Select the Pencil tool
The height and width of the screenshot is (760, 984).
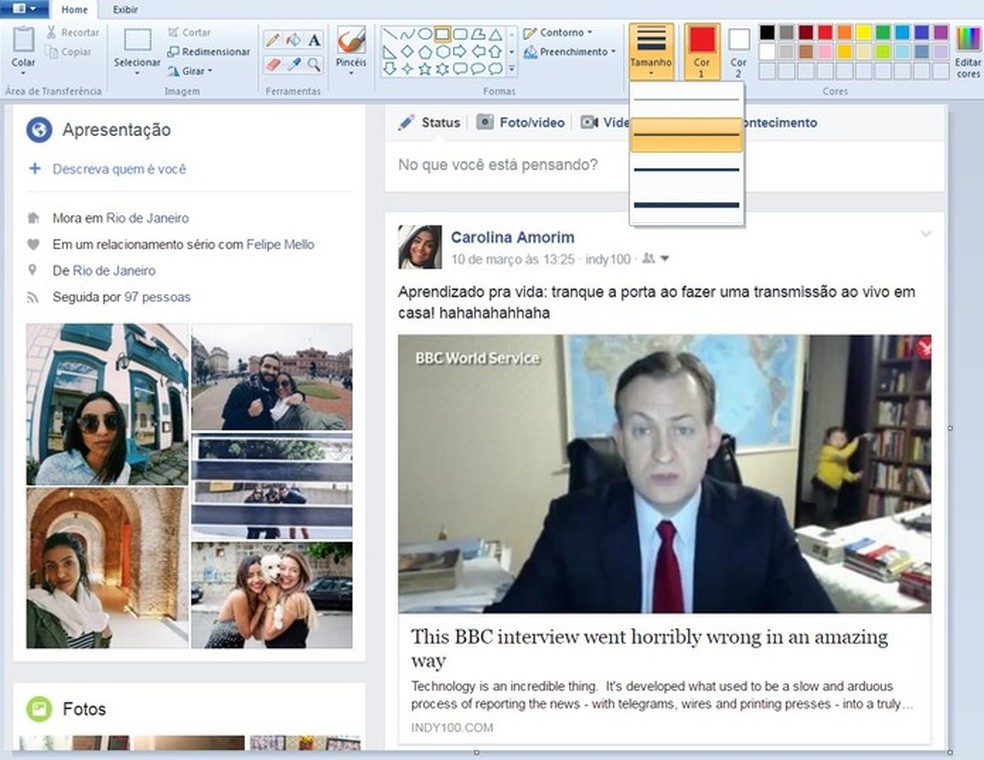(272, 40)
